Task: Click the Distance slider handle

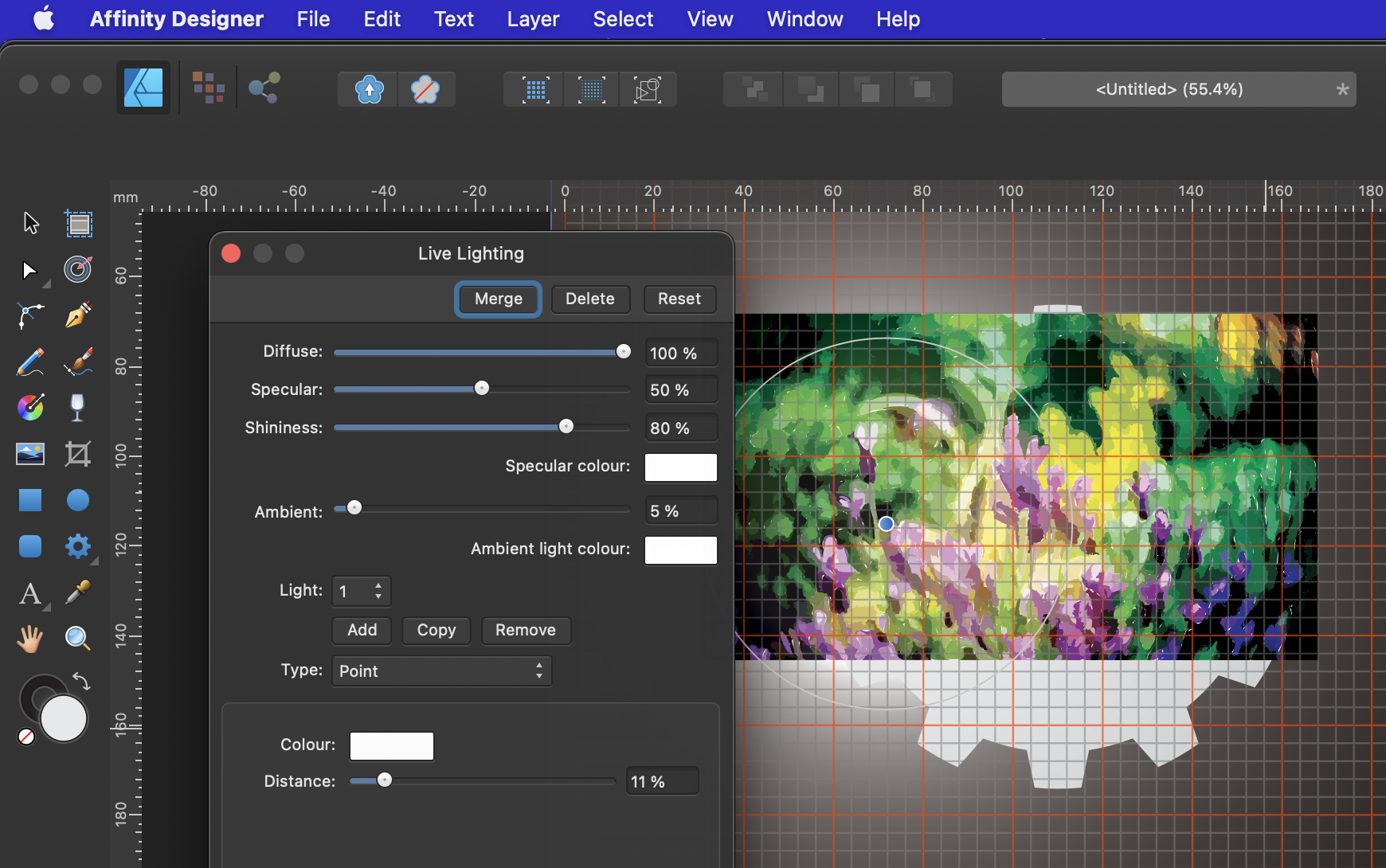Action: (x=385, y=780)
